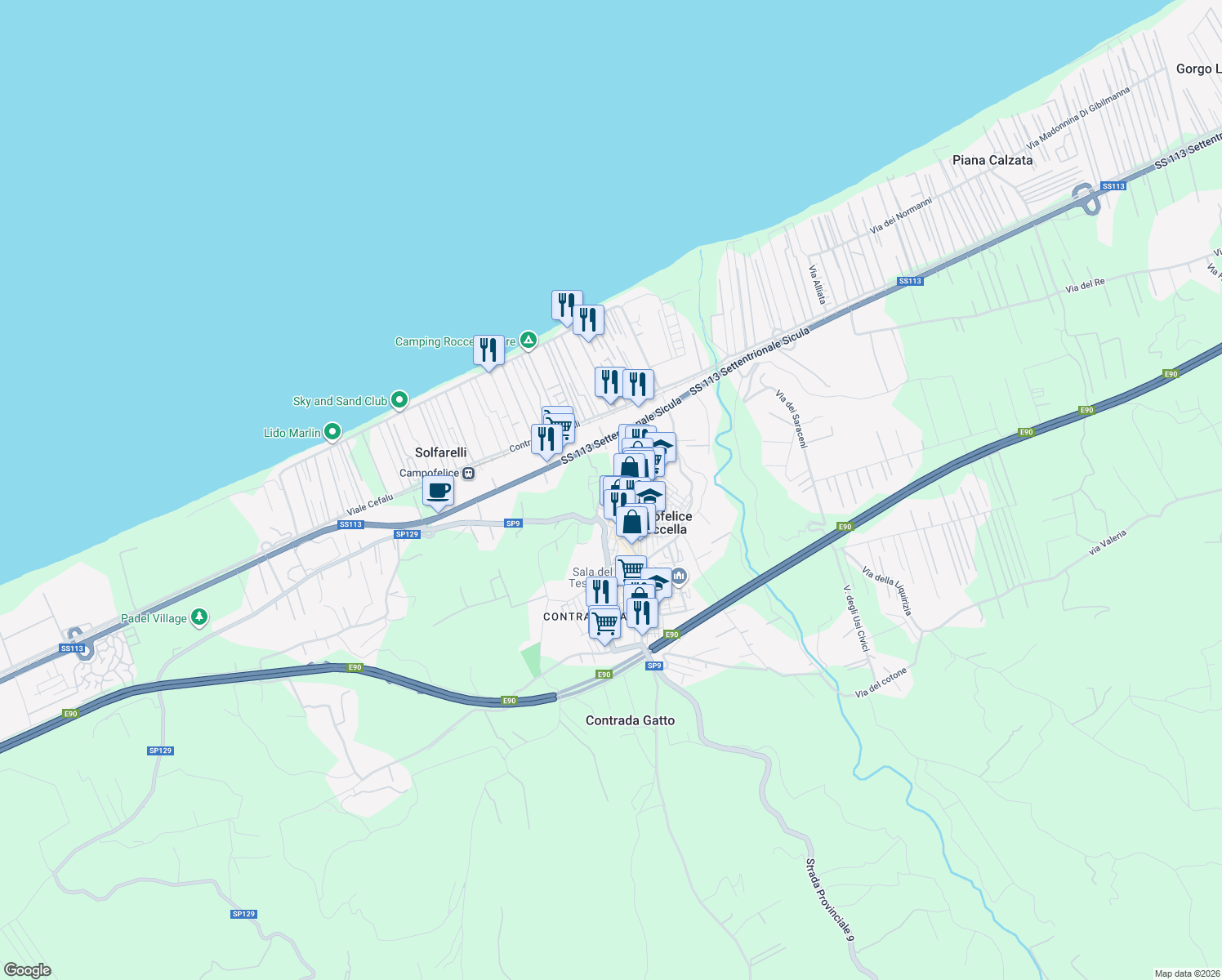Click the Contrada Gatto place label
This screenshot has height=980, width=1222.
pos(630,720)
